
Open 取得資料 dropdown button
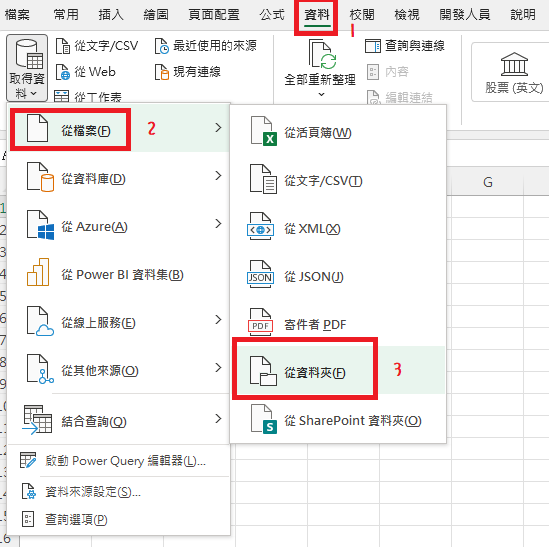pos(27,68)
